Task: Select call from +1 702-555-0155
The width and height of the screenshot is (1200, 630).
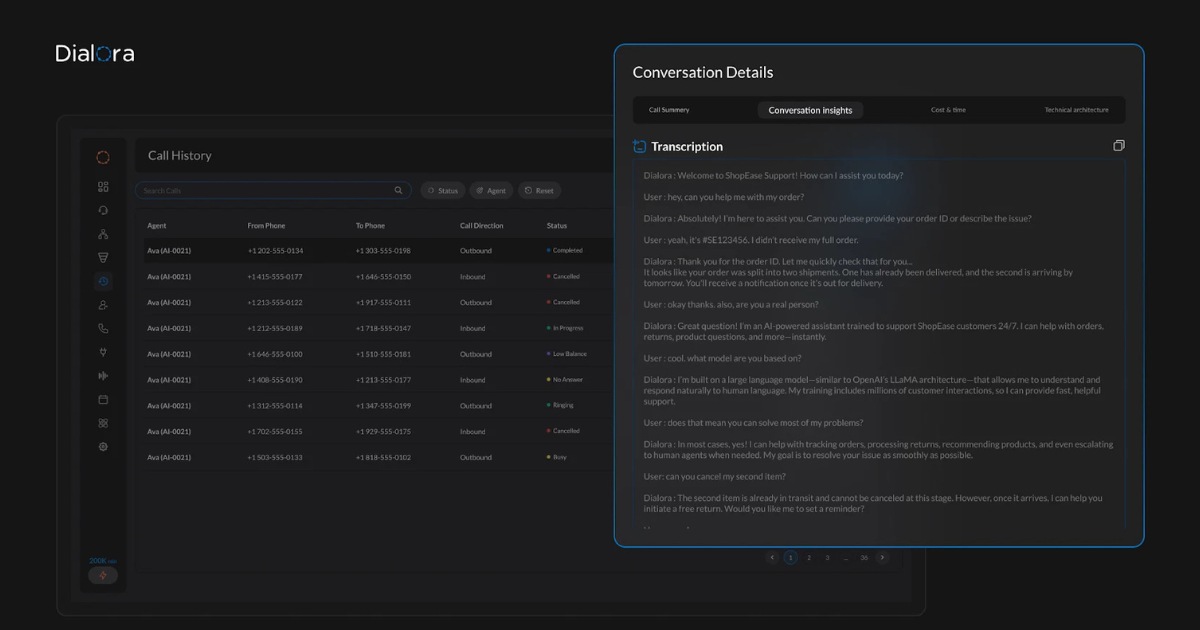Action: point(275,431)
